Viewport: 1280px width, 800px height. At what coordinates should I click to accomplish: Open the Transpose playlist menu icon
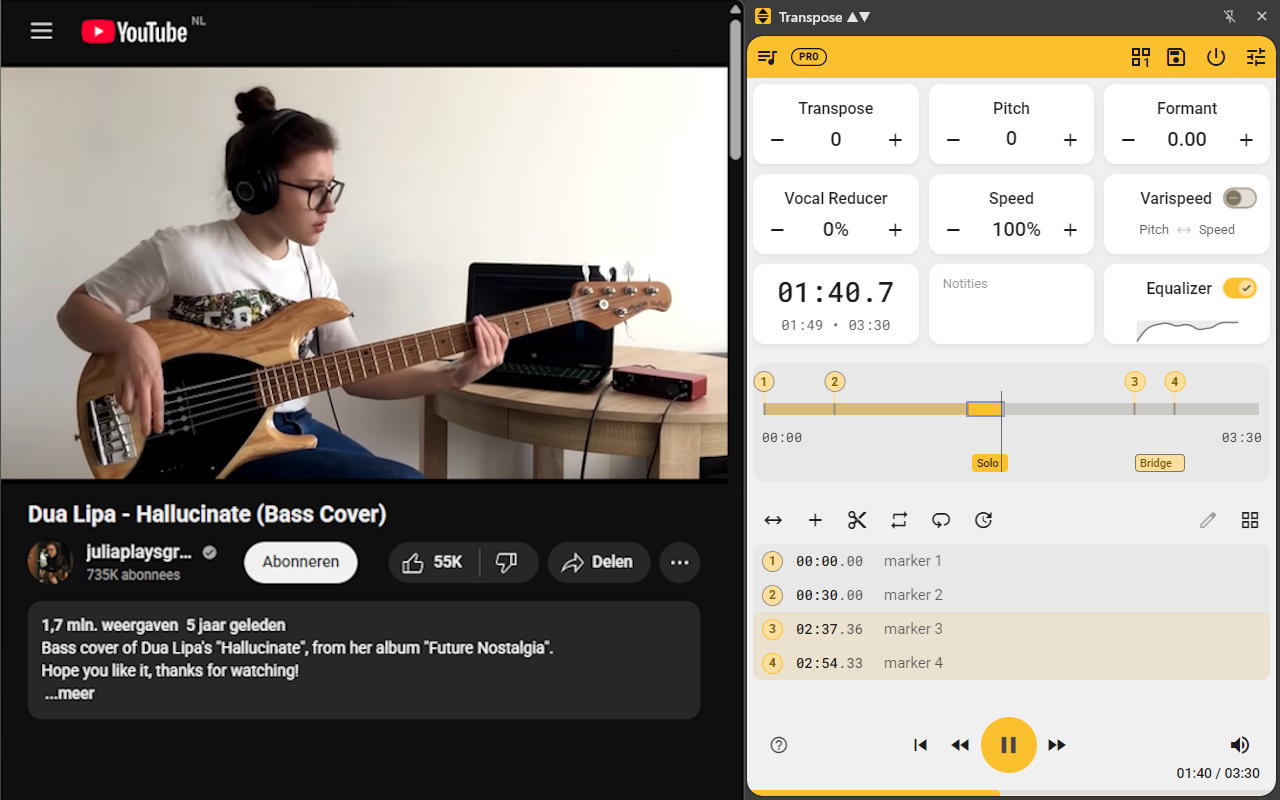(767, 57)
